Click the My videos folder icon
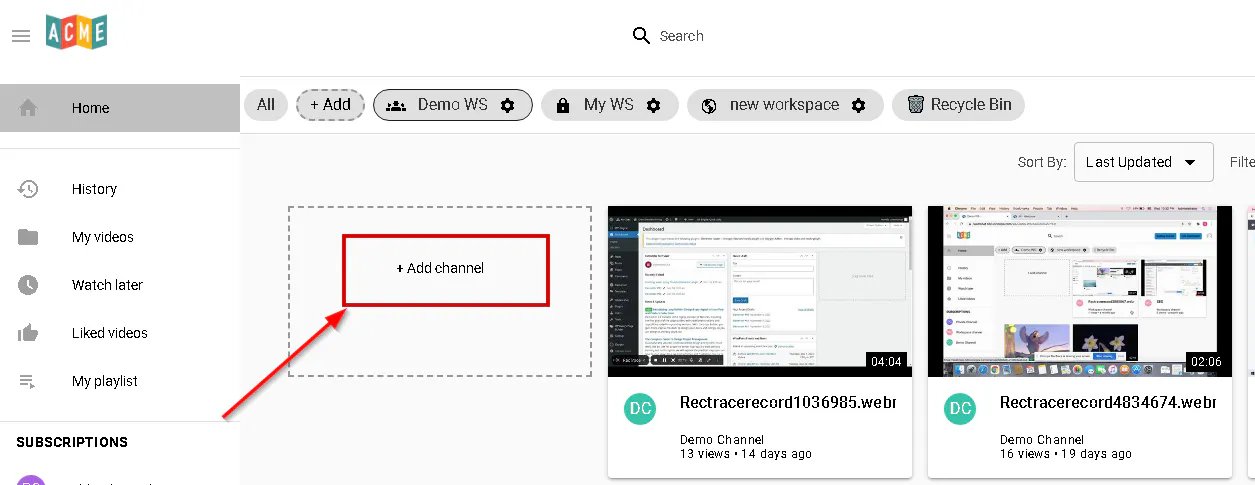Screen dimensions: 1255x485 pos(28,237)
